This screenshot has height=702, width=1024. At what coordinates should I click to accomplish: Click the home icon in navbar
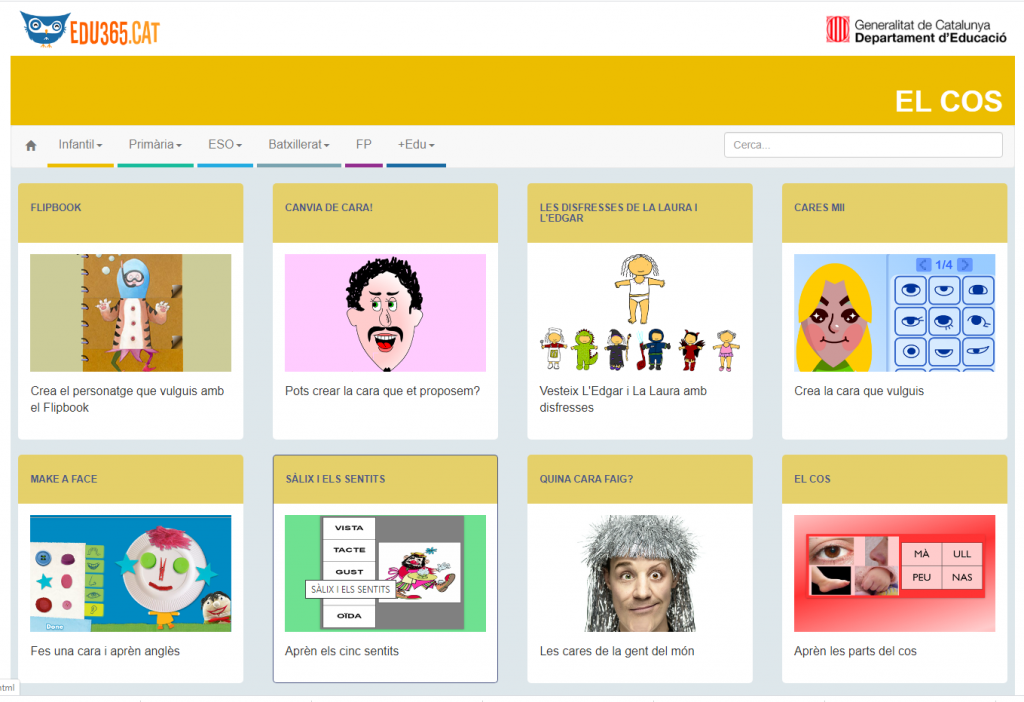(x=31, y=145)
